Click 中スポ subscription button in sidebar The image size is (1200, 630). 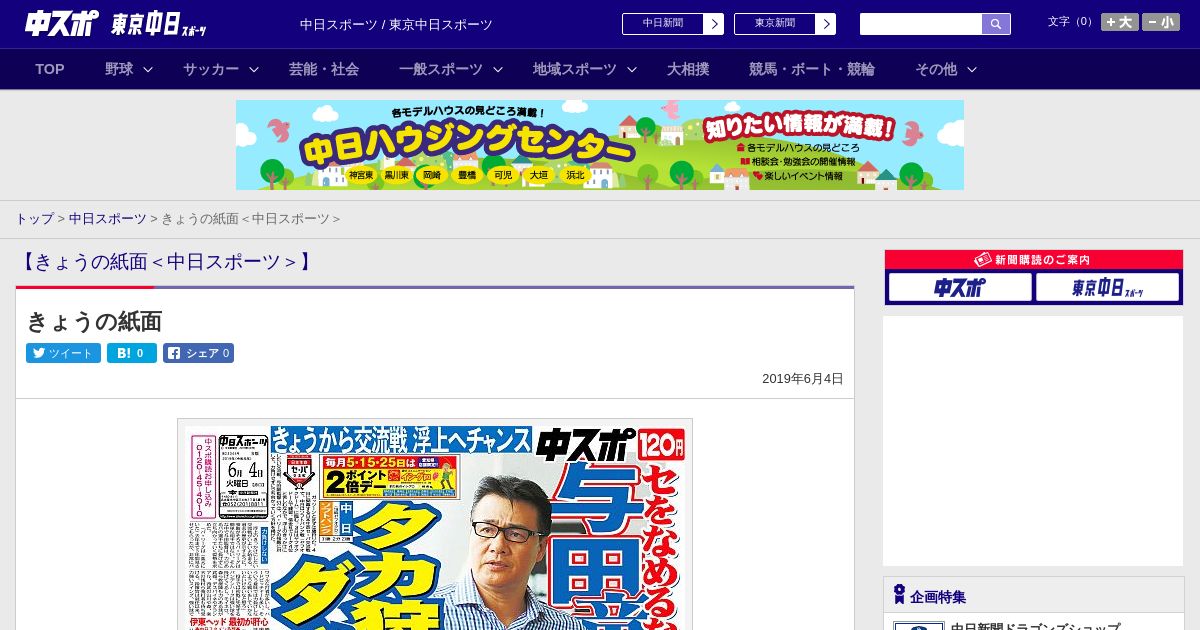pyautogui.click(x=960, y=287)
